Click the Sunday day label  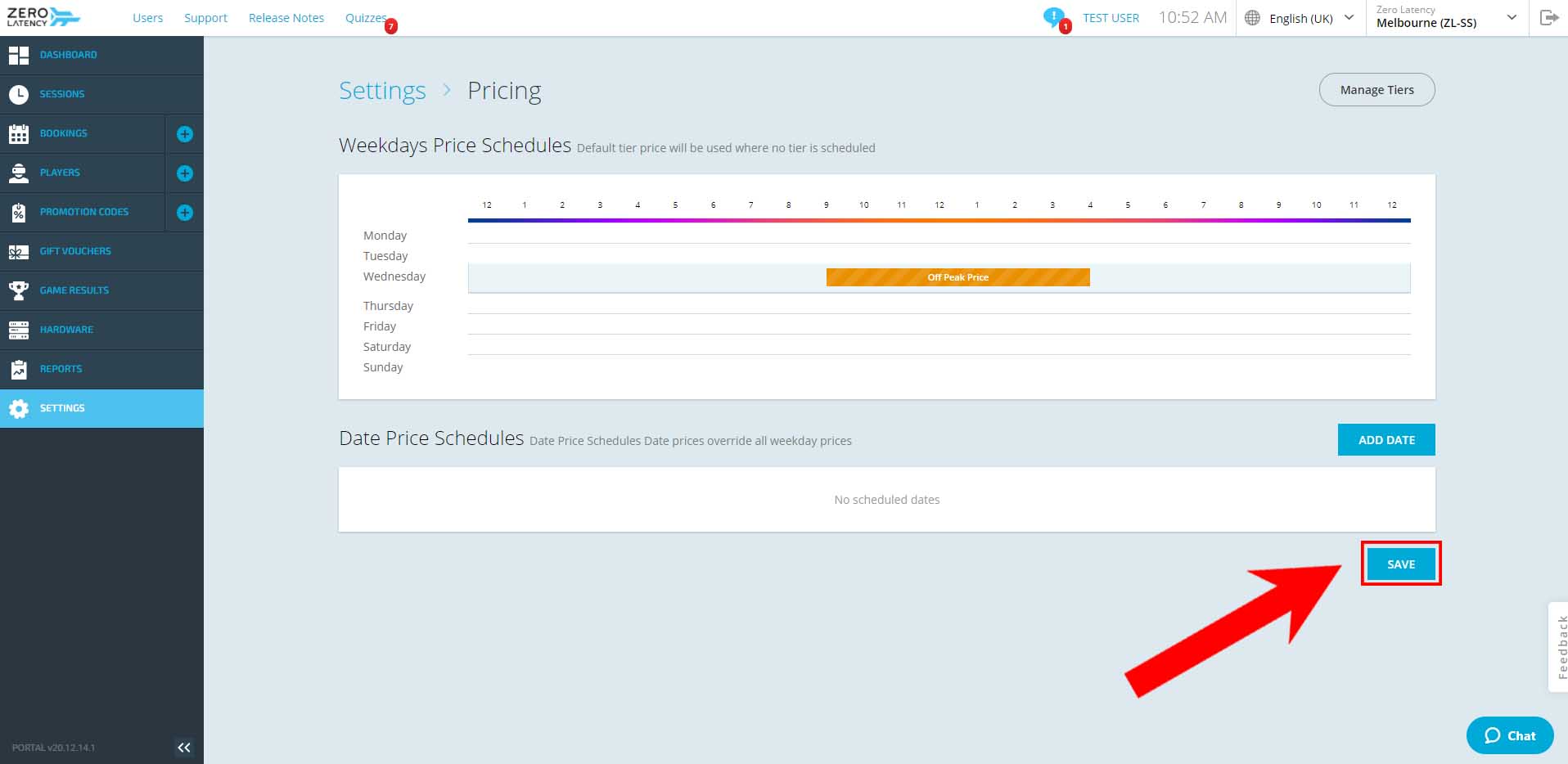pos(383,367)
